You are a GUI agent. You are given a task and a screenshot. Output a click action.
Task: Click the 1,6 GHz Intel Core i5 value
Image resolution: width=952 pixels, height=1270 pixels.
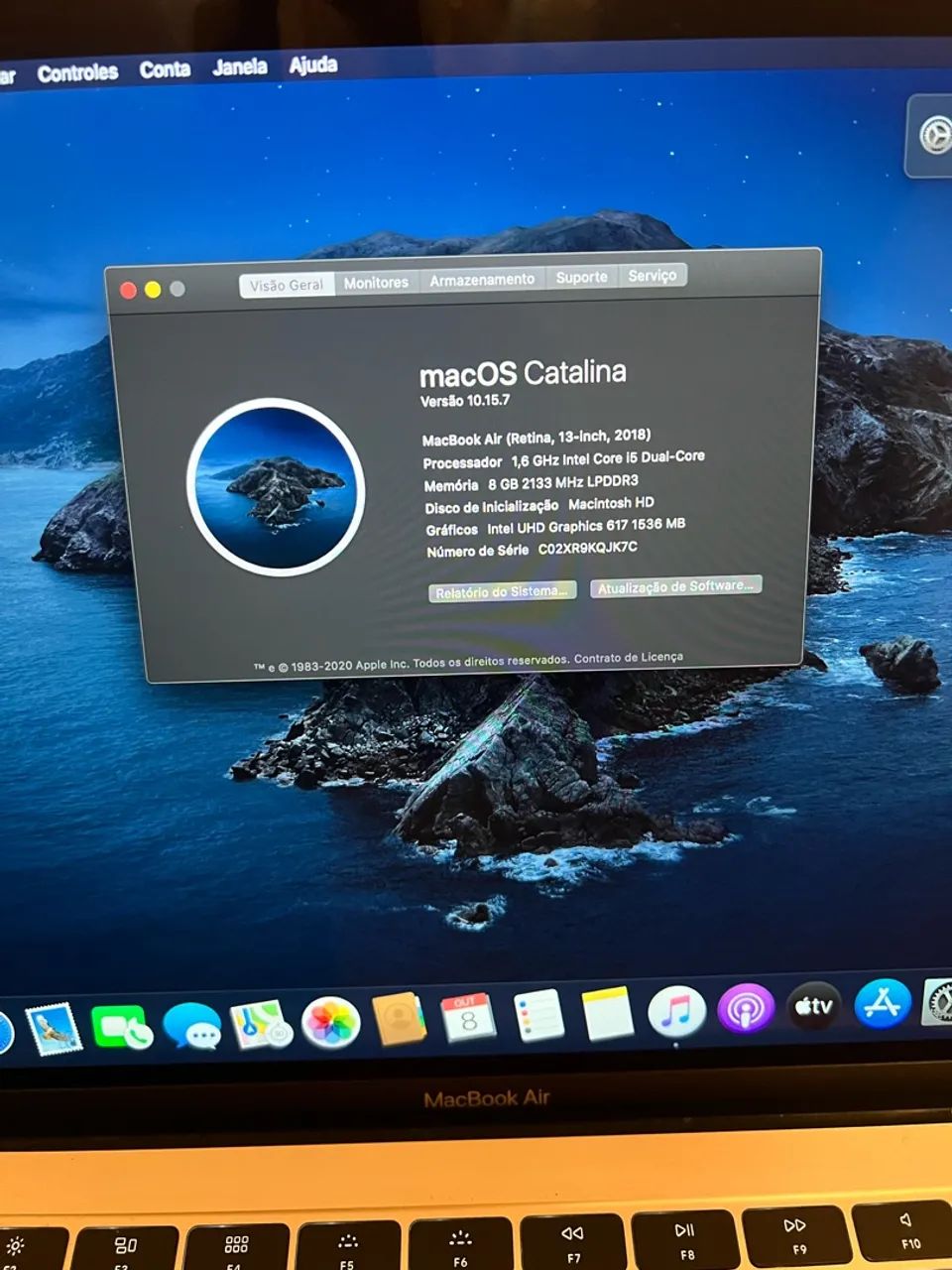[608, 458]
